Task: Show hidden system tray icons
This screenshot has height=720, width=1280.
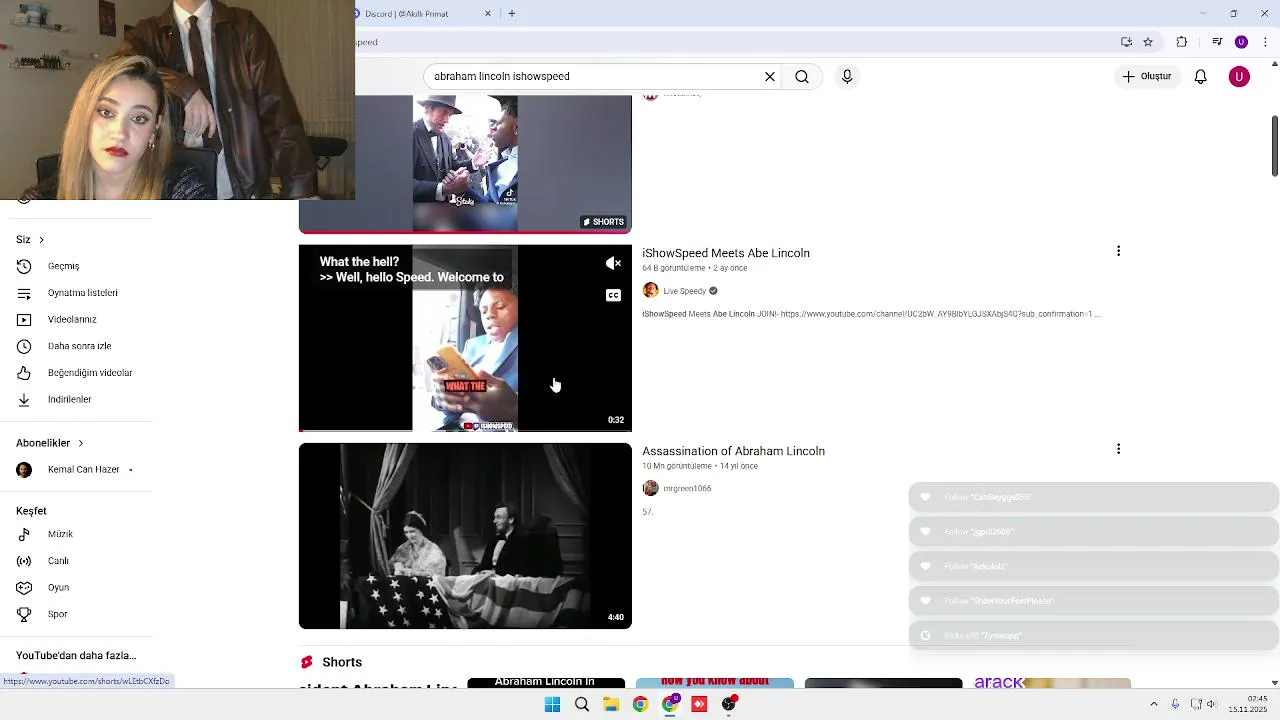Action: click(1153, 704)
